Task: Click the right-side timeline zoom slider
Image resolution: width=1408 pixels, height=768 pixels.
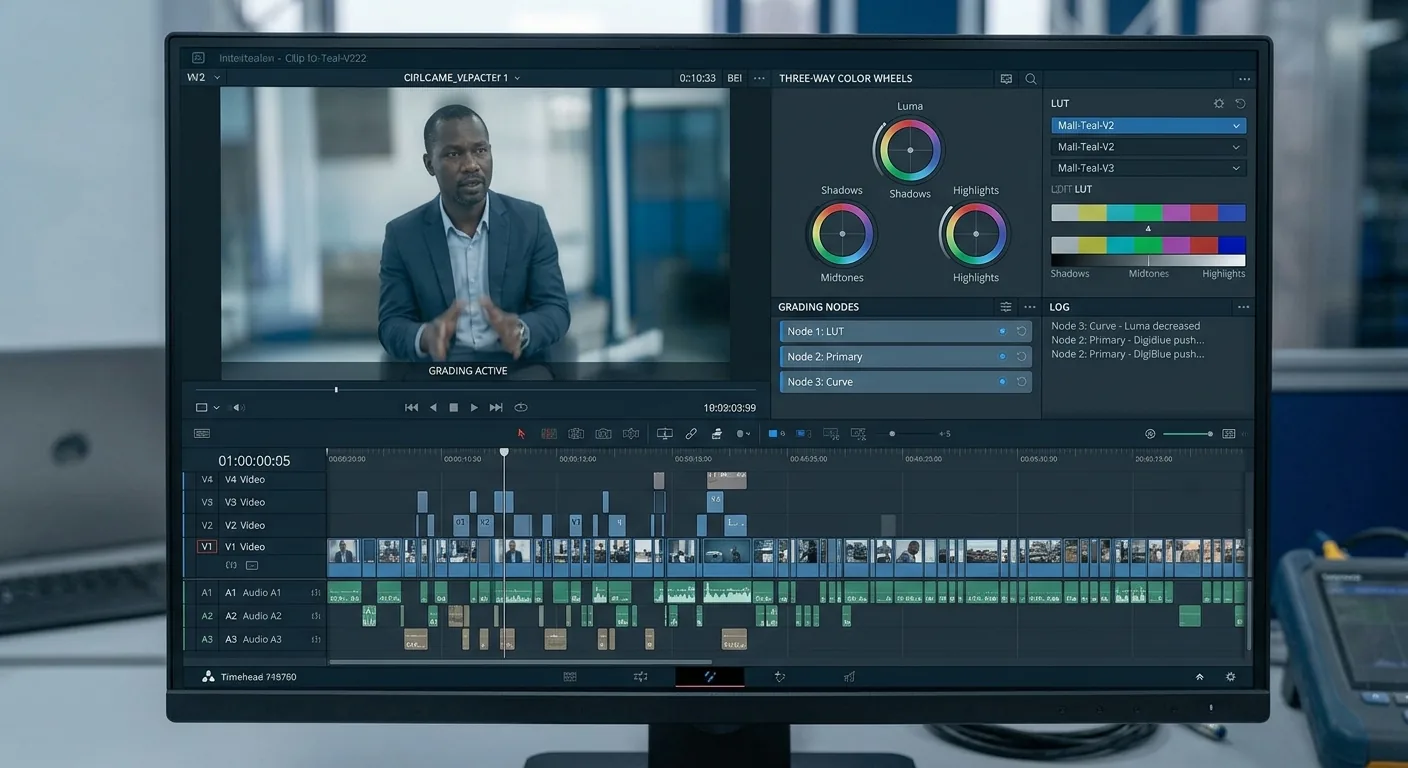Action: (x=1188, y=434)
